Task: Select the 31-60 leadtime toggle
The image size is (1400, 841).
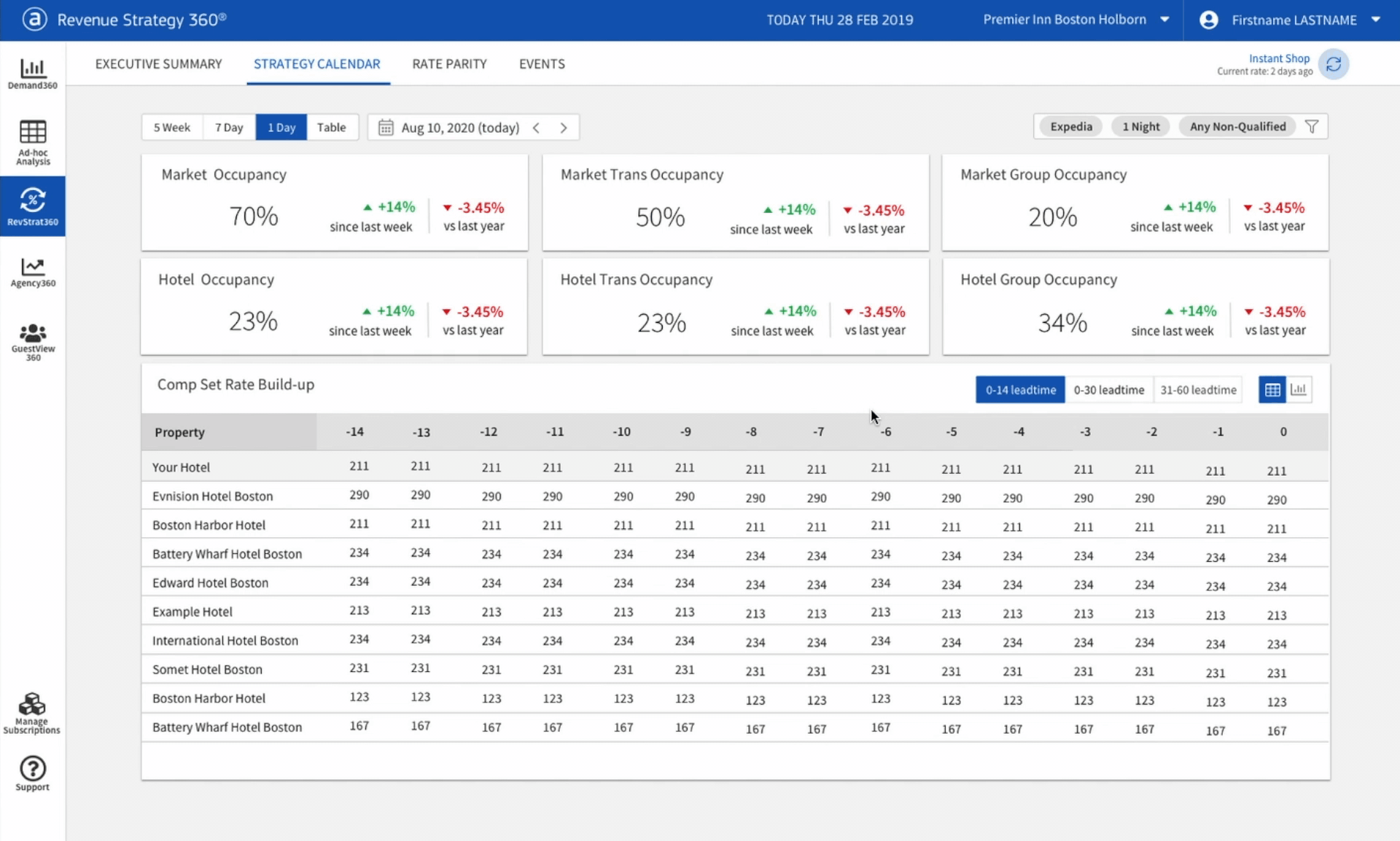Action: (1198, 390)
